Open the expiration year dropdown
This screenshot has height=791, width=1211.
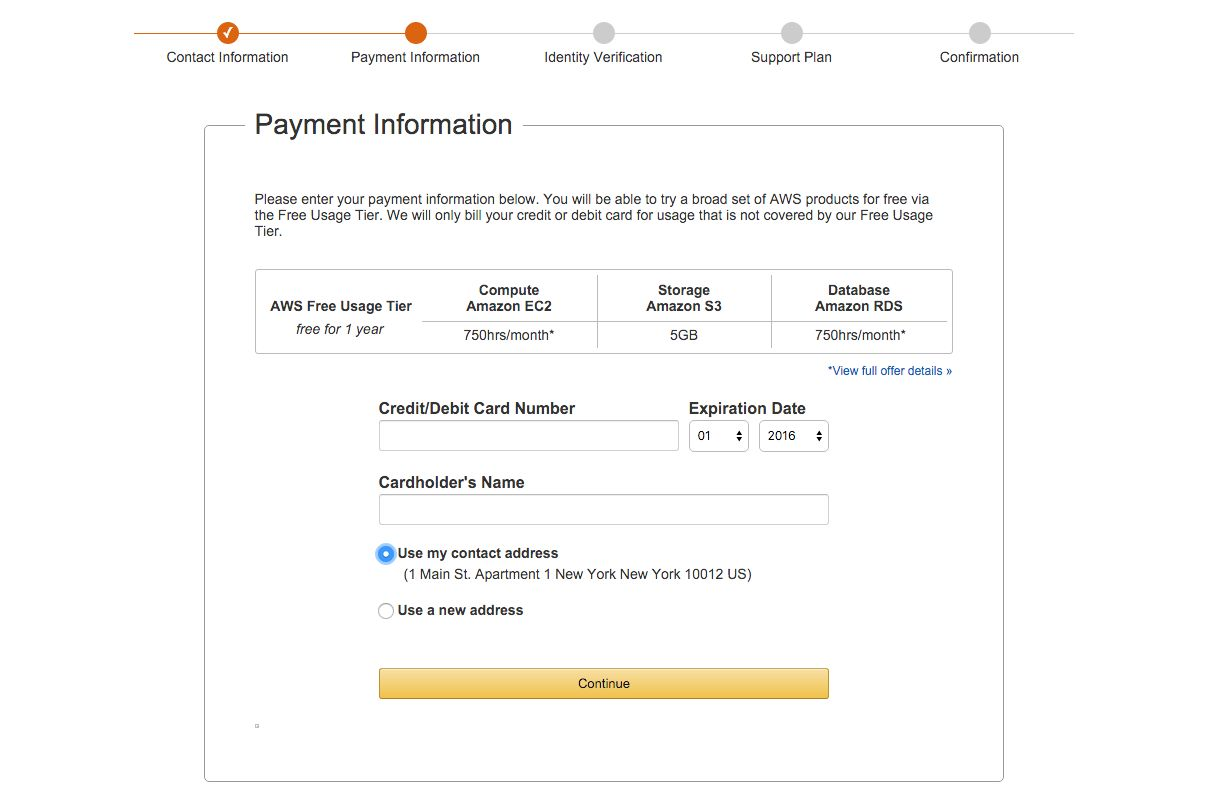[793, 436]
